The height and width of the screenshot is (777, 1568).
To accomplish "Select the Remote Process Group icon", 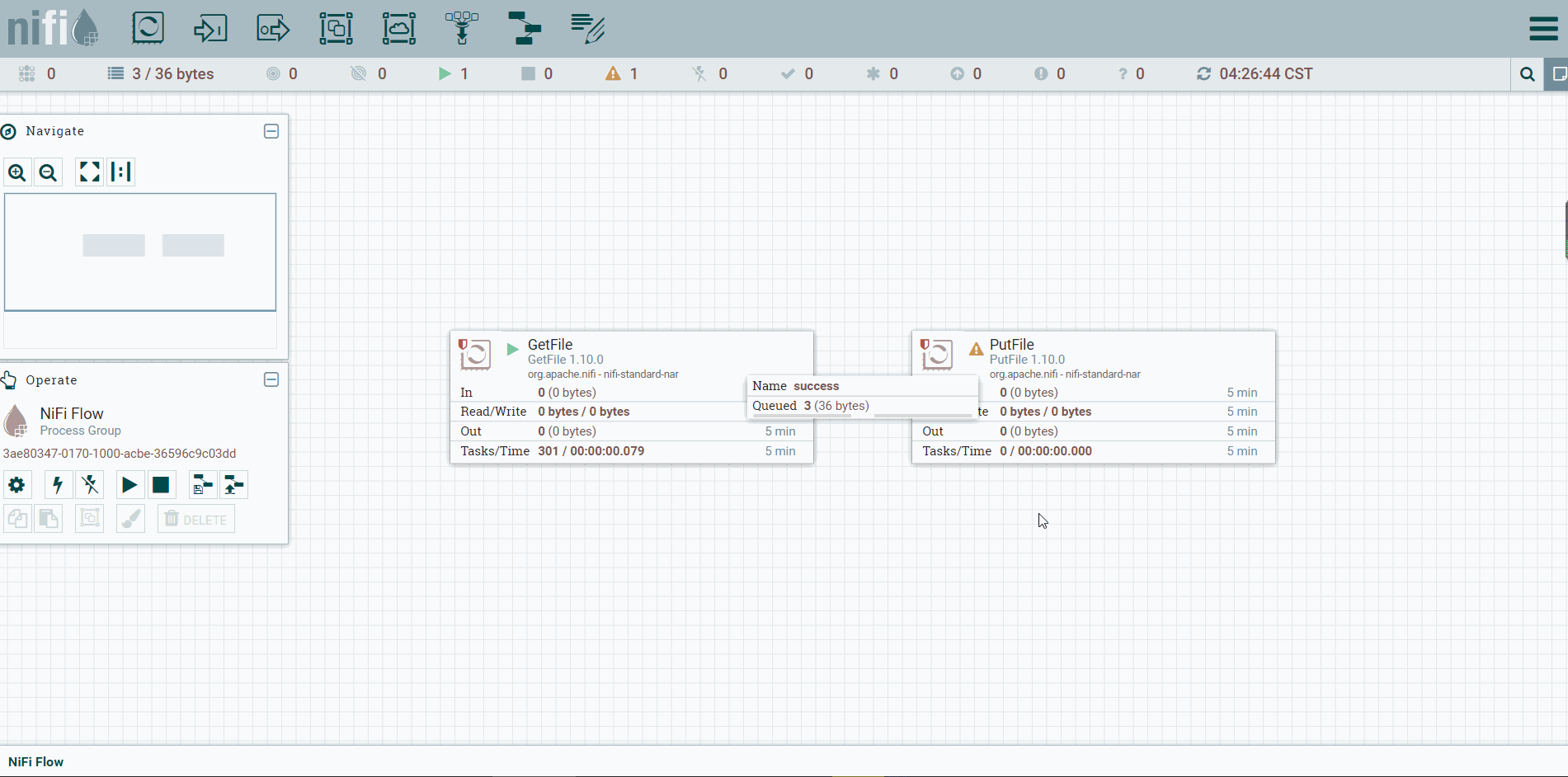I will tap(399, 28).
